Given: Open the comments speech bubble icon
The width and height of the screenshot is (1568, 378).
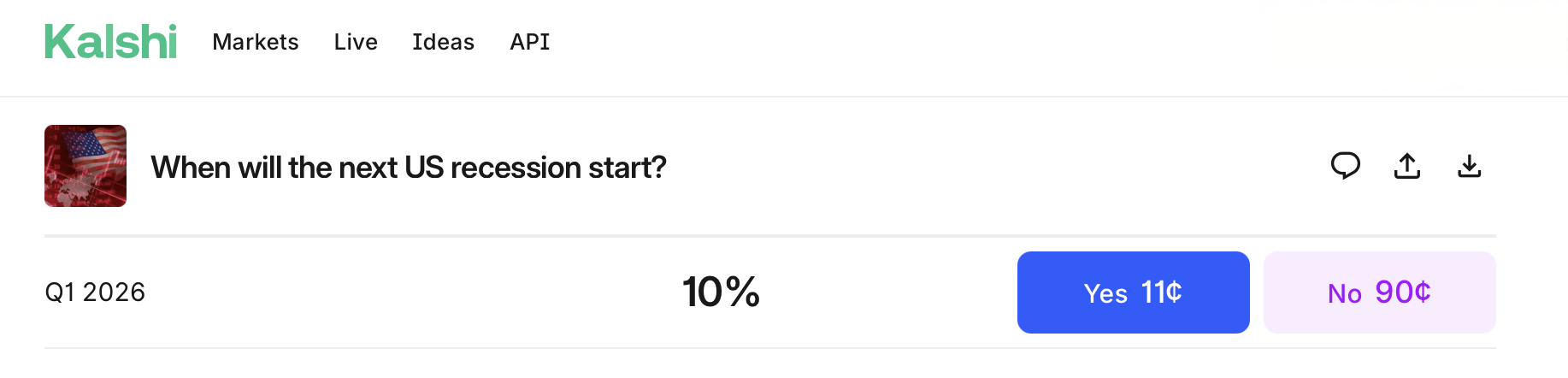Looking at the screenshot, I should click(x=1345, y=165).
